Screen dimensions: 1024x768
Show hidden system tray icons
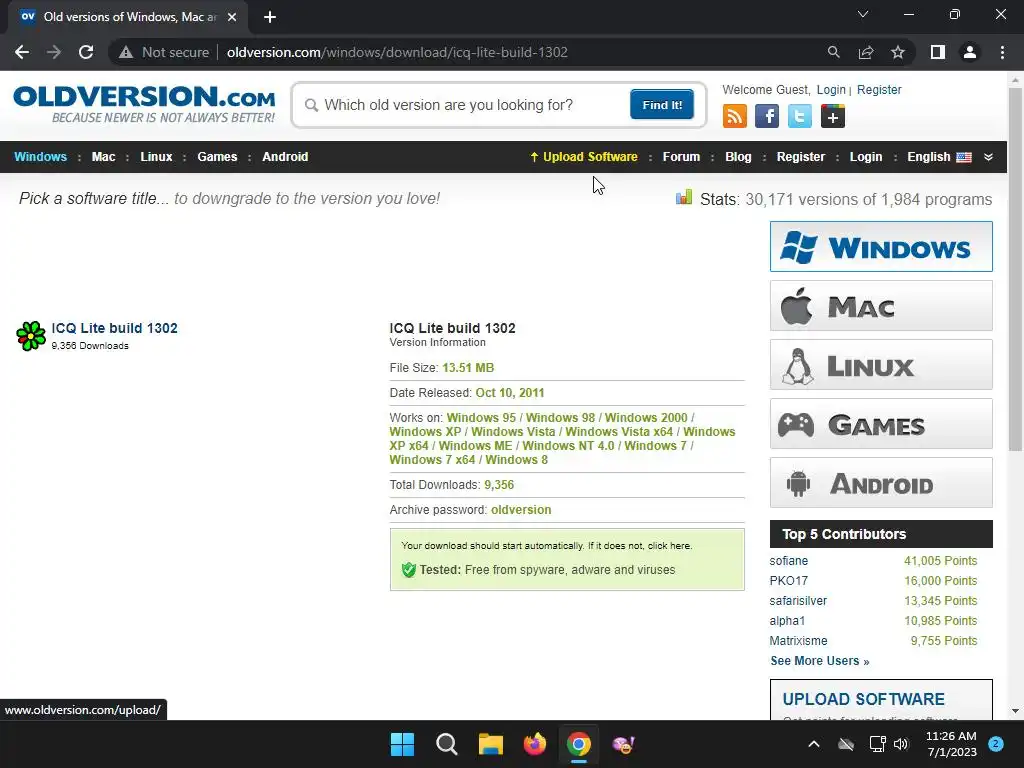click(814, 744)
